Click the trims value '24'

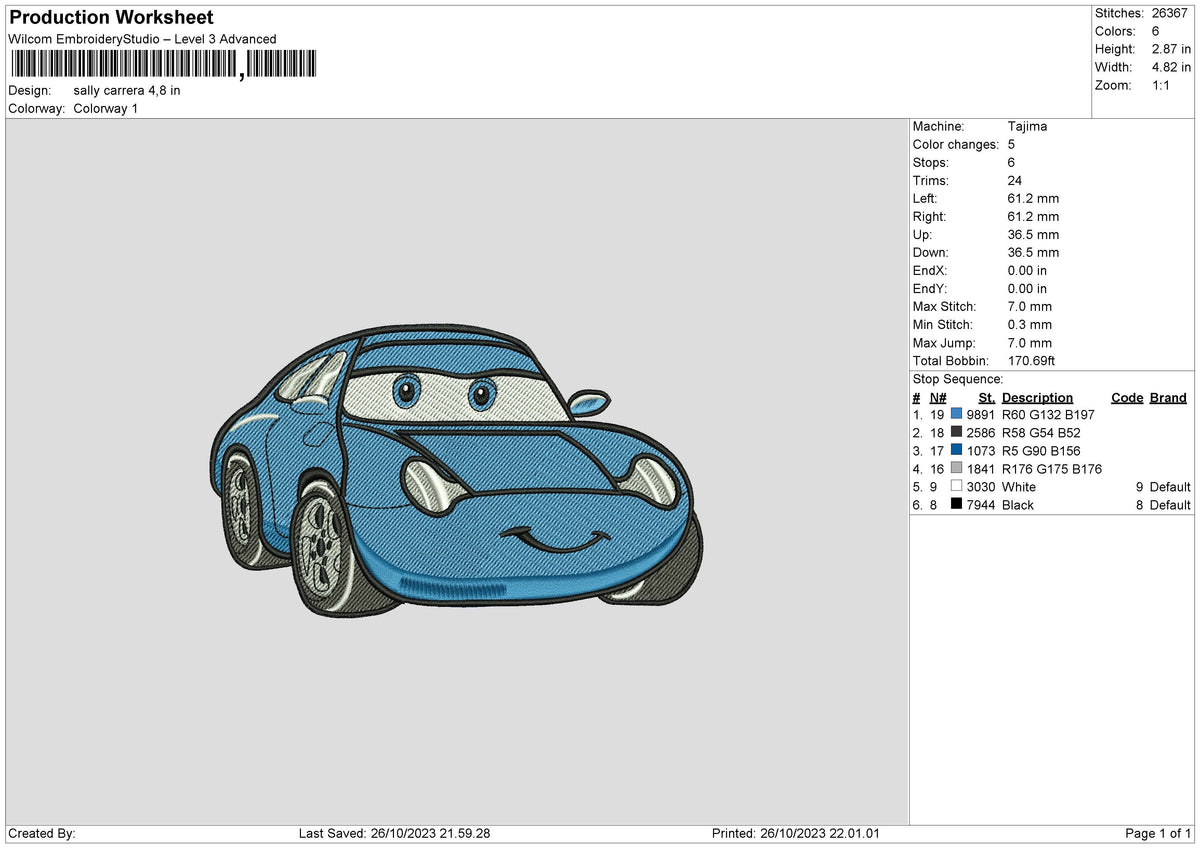click(1015, 181)
